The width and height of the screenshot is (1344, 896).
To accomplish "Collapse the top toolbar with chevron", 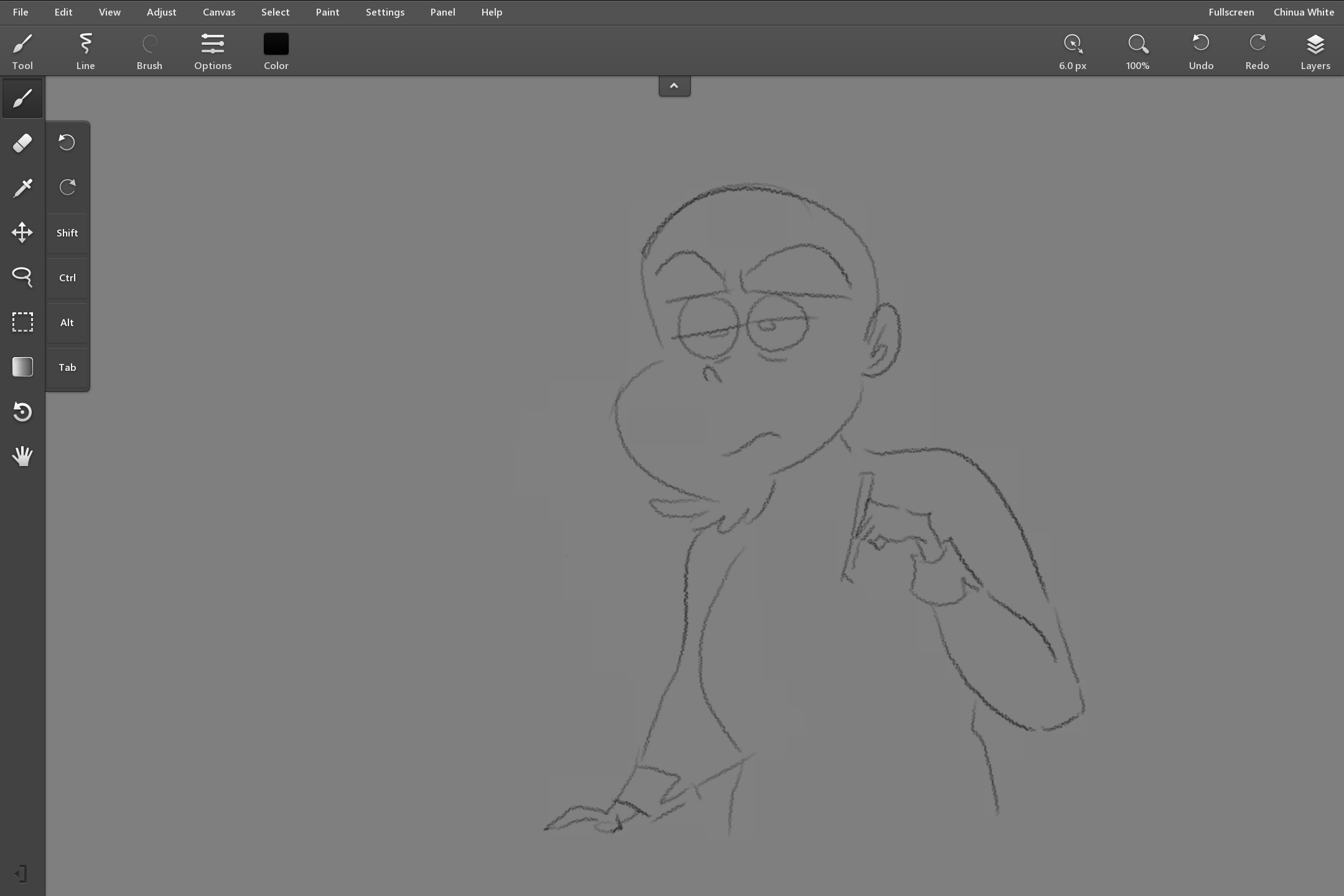I will [x=674, y=86].
